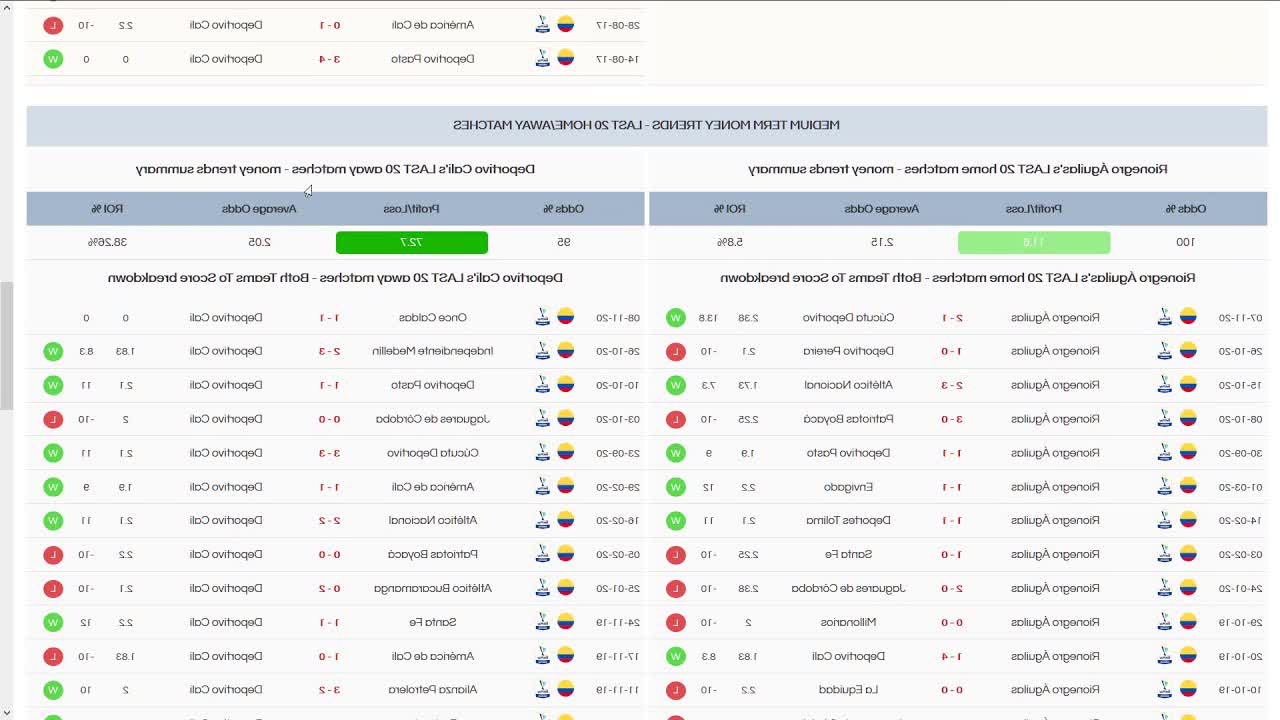Screen dimensions: 1280x720
Task: Click league trophy icon in Deportes Tolima row
Action: pos(1164,520)
